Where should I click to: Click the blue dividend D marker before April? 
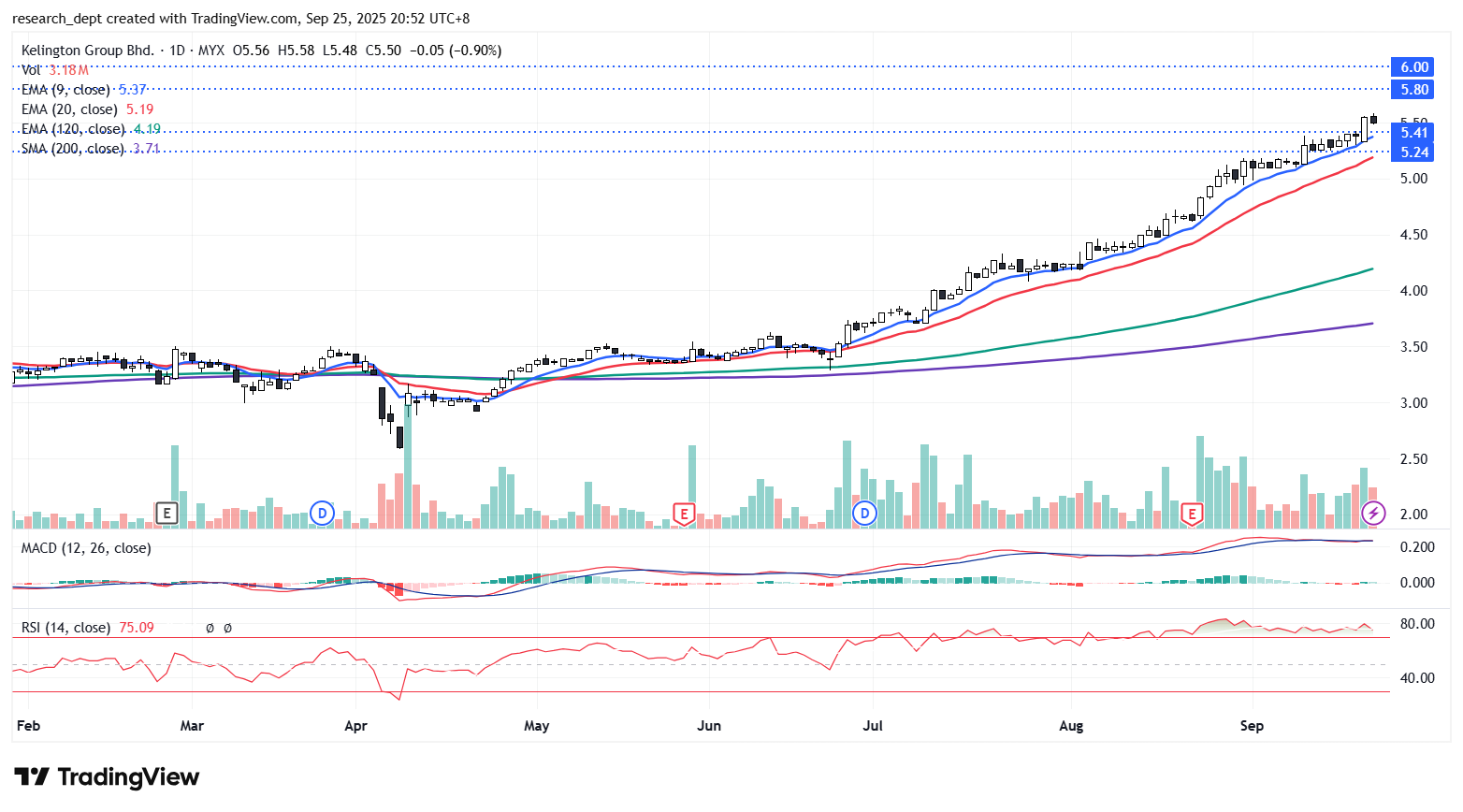click(323, 513)
